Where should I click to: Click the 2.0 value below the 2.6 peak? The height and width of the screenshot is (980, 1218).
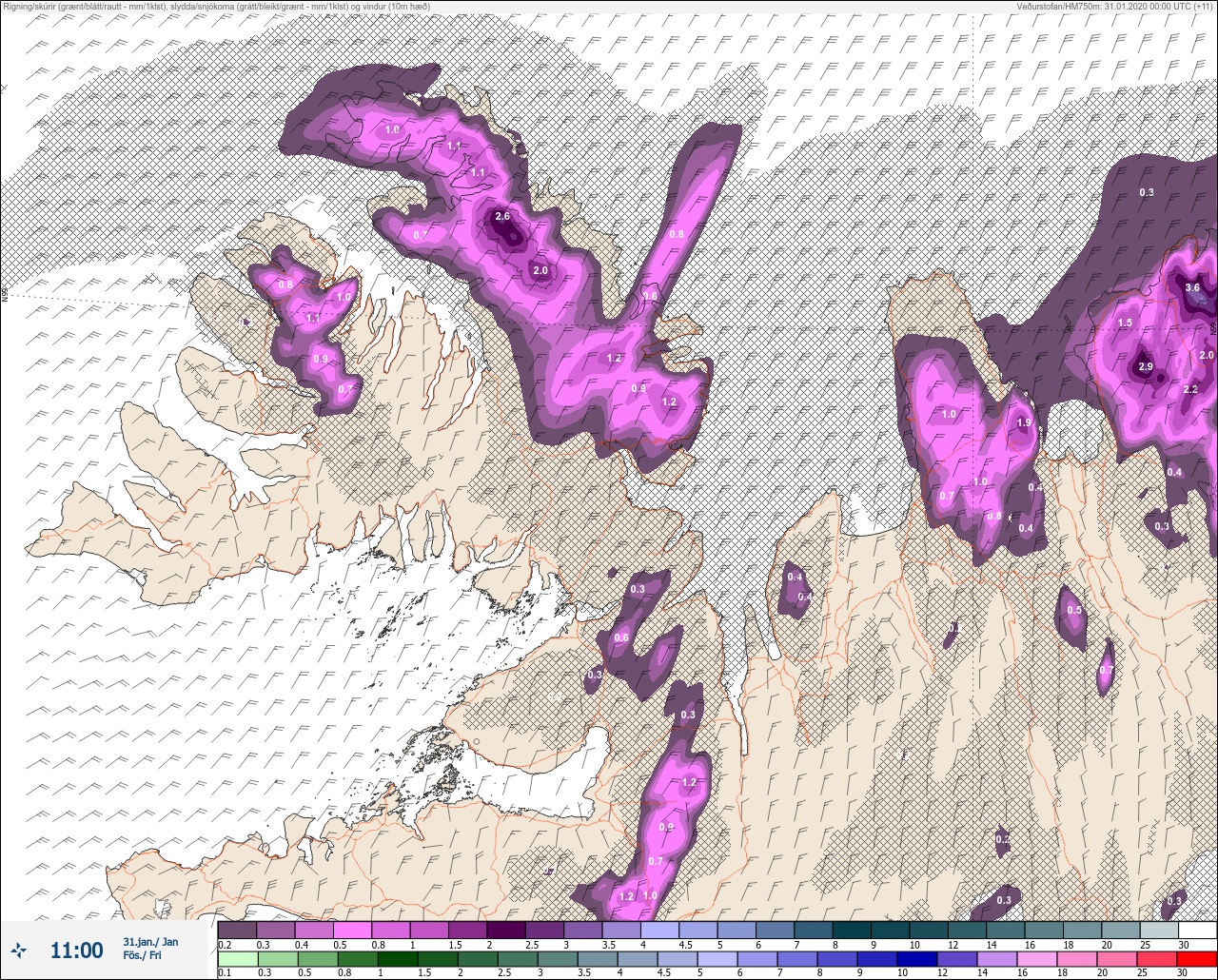(540, 271)
